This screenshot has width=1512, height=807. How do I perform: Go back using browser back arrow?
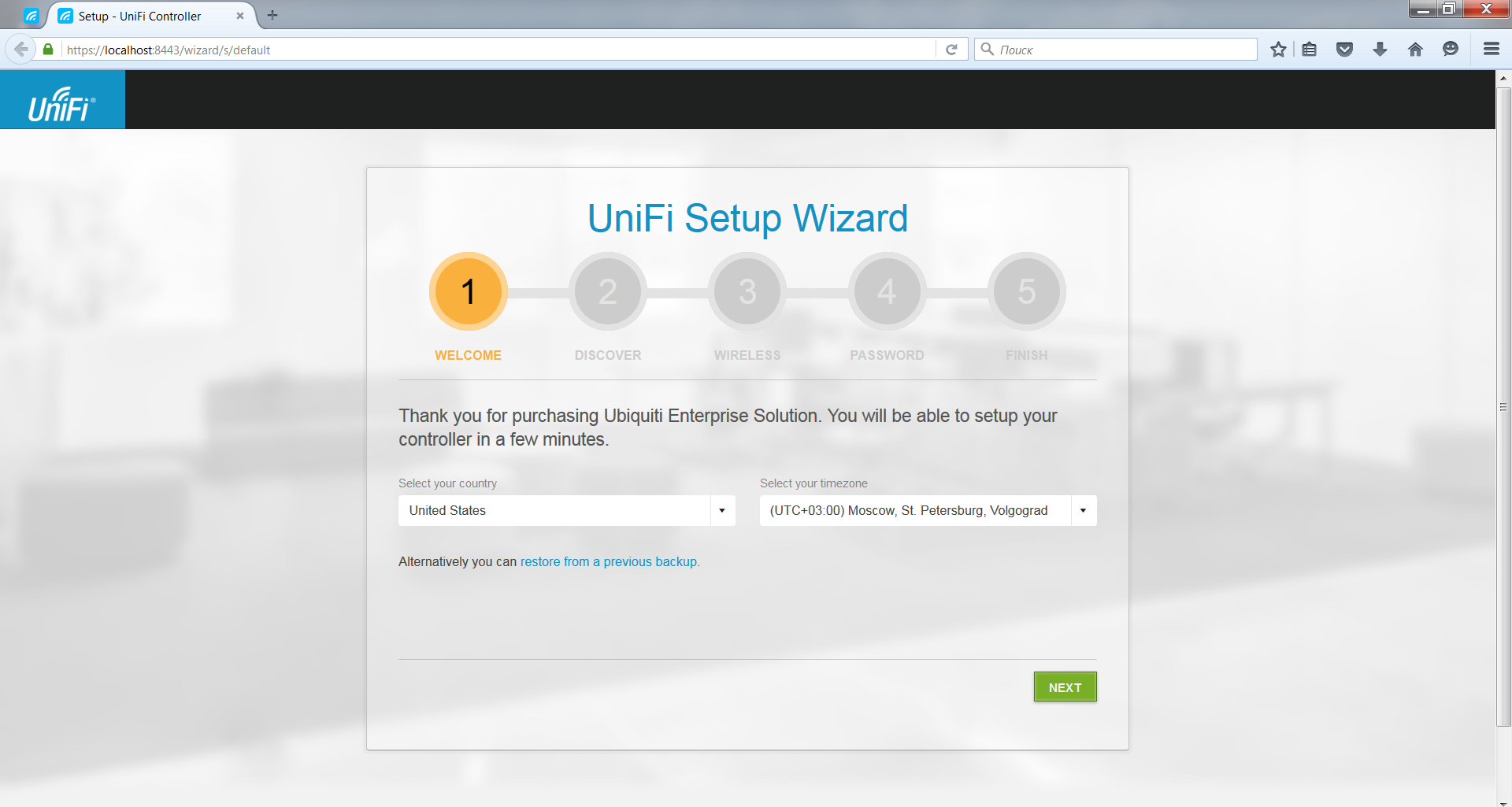(x=20, y=50)
